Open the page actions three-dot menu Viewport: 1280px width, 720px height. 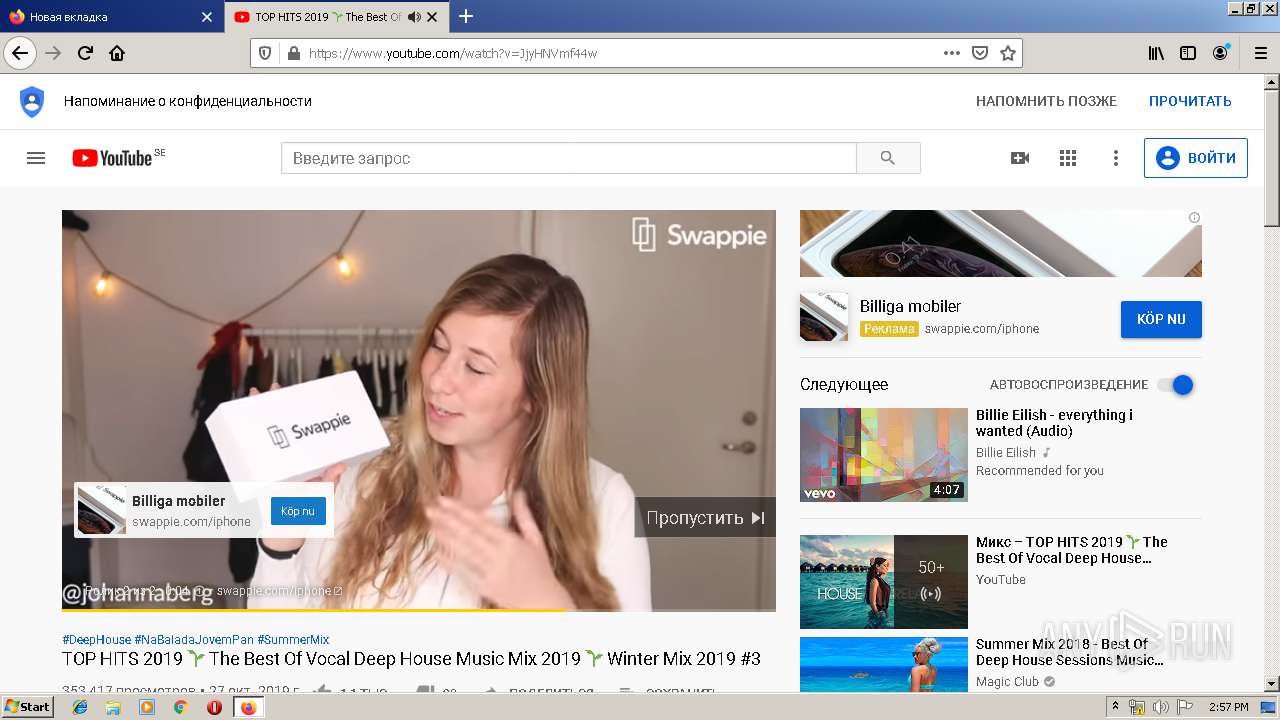point(951,53)
